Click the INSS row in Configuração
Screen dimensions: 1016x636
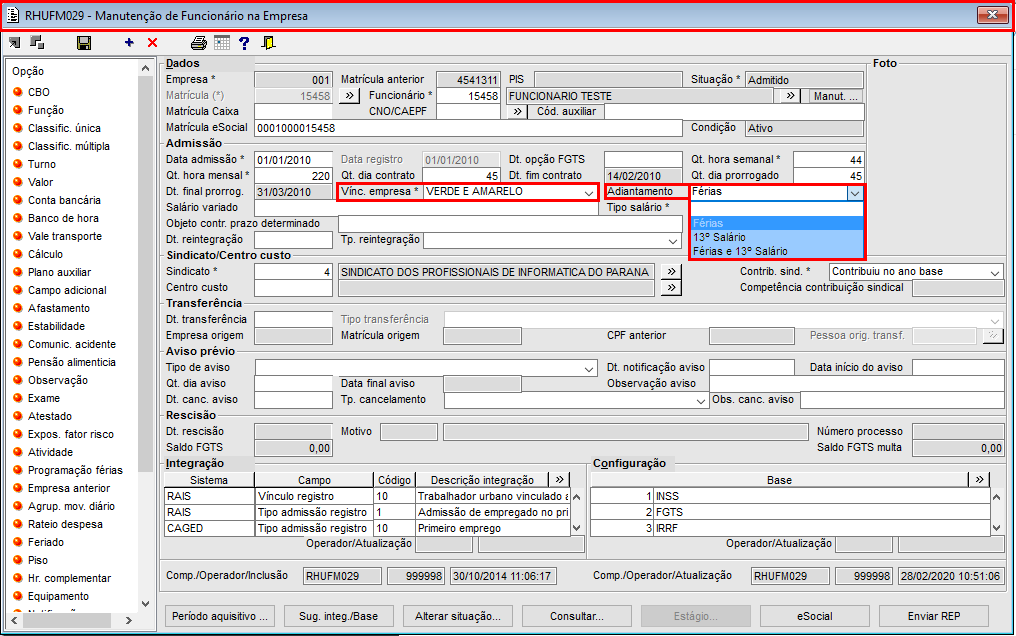pyautogui.click(x=791, y=496)
